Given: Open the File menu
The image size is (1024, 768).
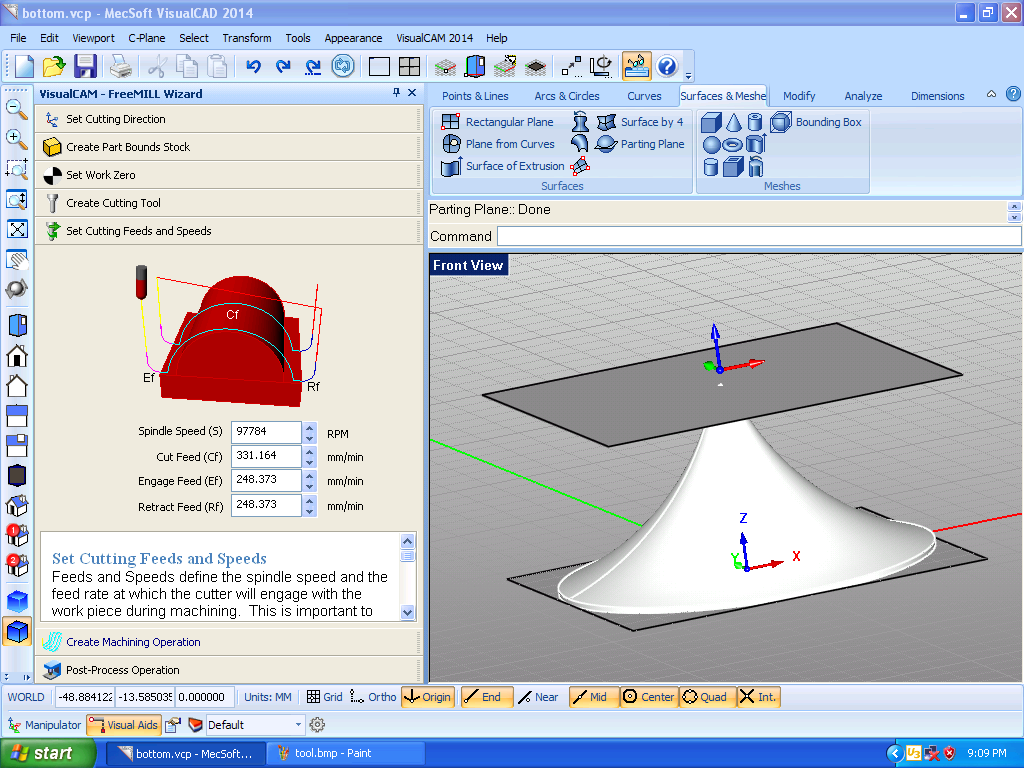Looking at the screenshot, I should click(18, 38).
